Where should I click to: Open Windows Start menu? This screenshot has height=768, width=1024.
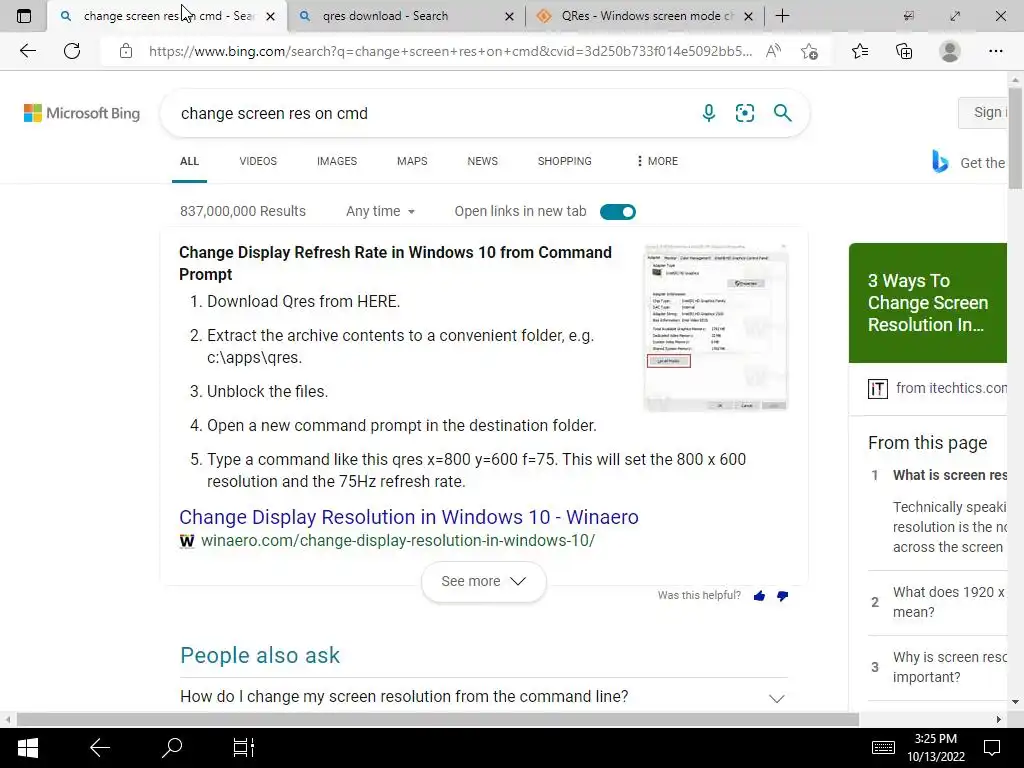(x=27, y=748)
